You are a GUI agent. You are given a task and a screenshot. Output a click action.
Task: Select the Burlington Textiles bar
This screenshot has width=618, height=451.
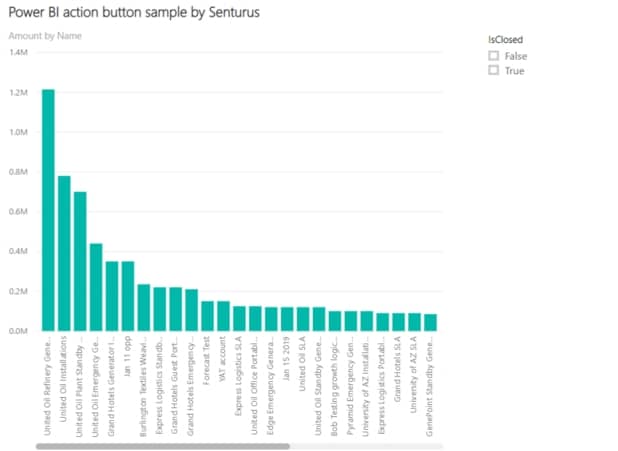[144, 308]
